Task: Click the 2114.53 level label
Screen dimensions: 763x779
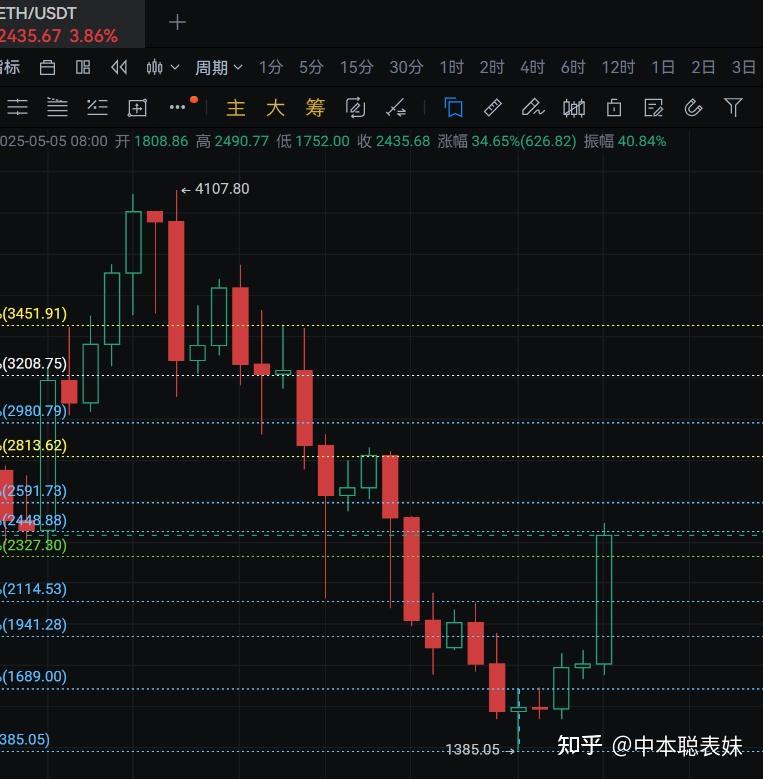Action: tap(34, 589)
